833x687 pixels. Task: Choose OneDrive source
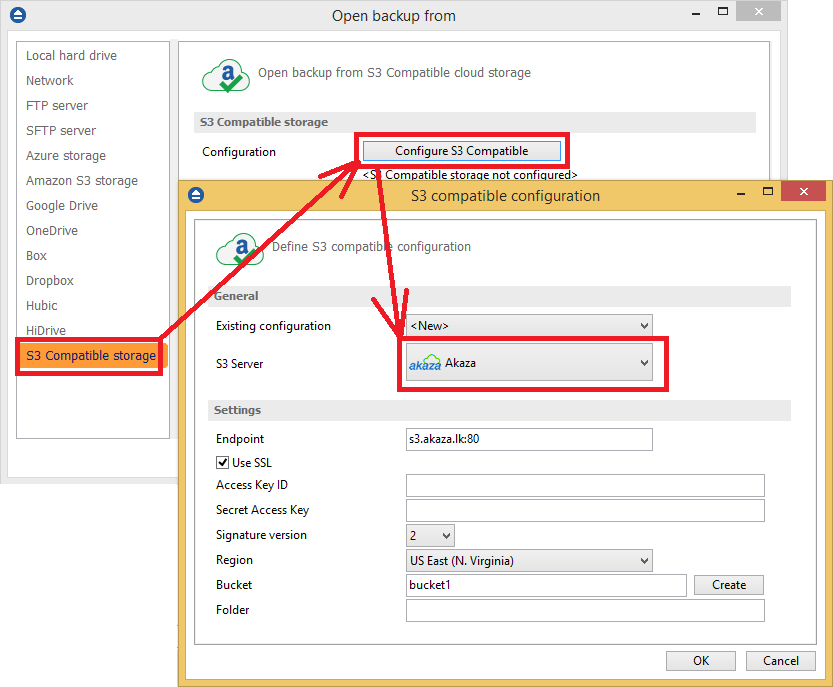(52, 231)
